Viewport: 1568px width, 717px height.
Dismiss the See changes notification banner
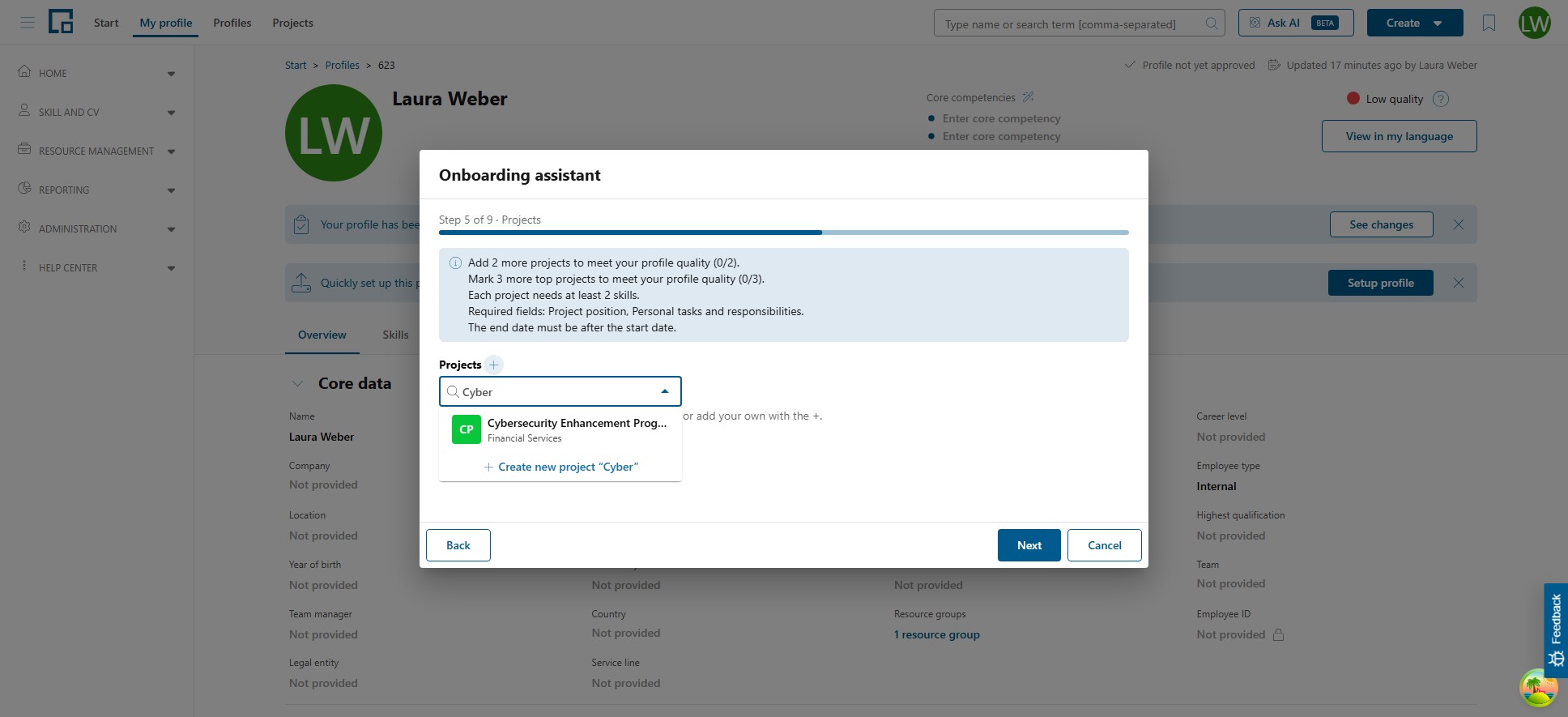tap(1458, 224)
